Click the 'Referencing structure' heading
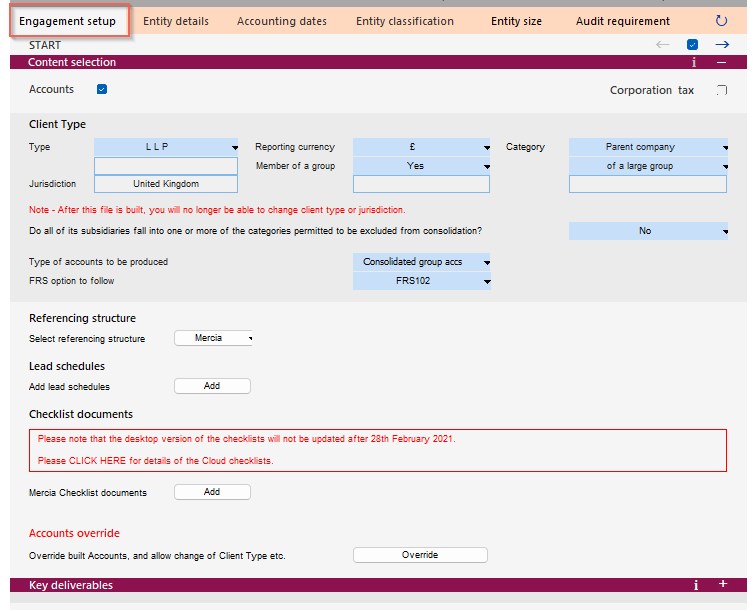 [x=82, y=318]
